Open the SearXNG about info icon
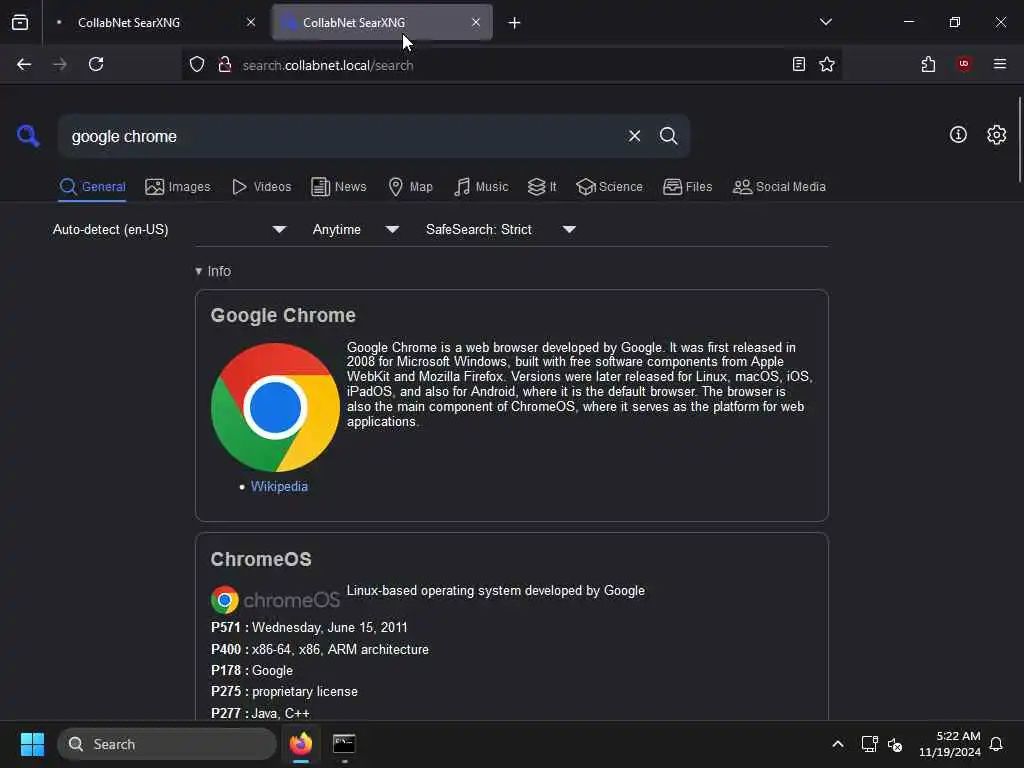 click(x=958, y=135)
